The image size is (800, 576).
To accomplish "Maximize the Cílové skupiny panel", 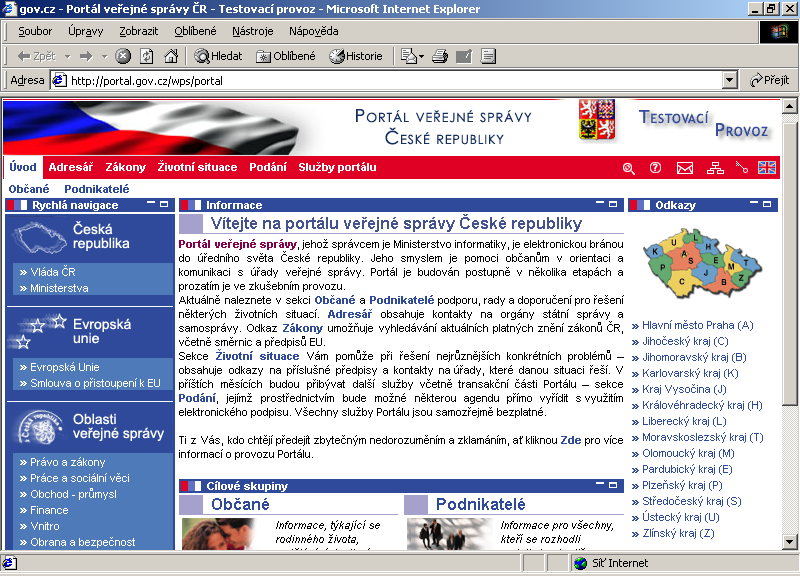I will pos(613,485).
